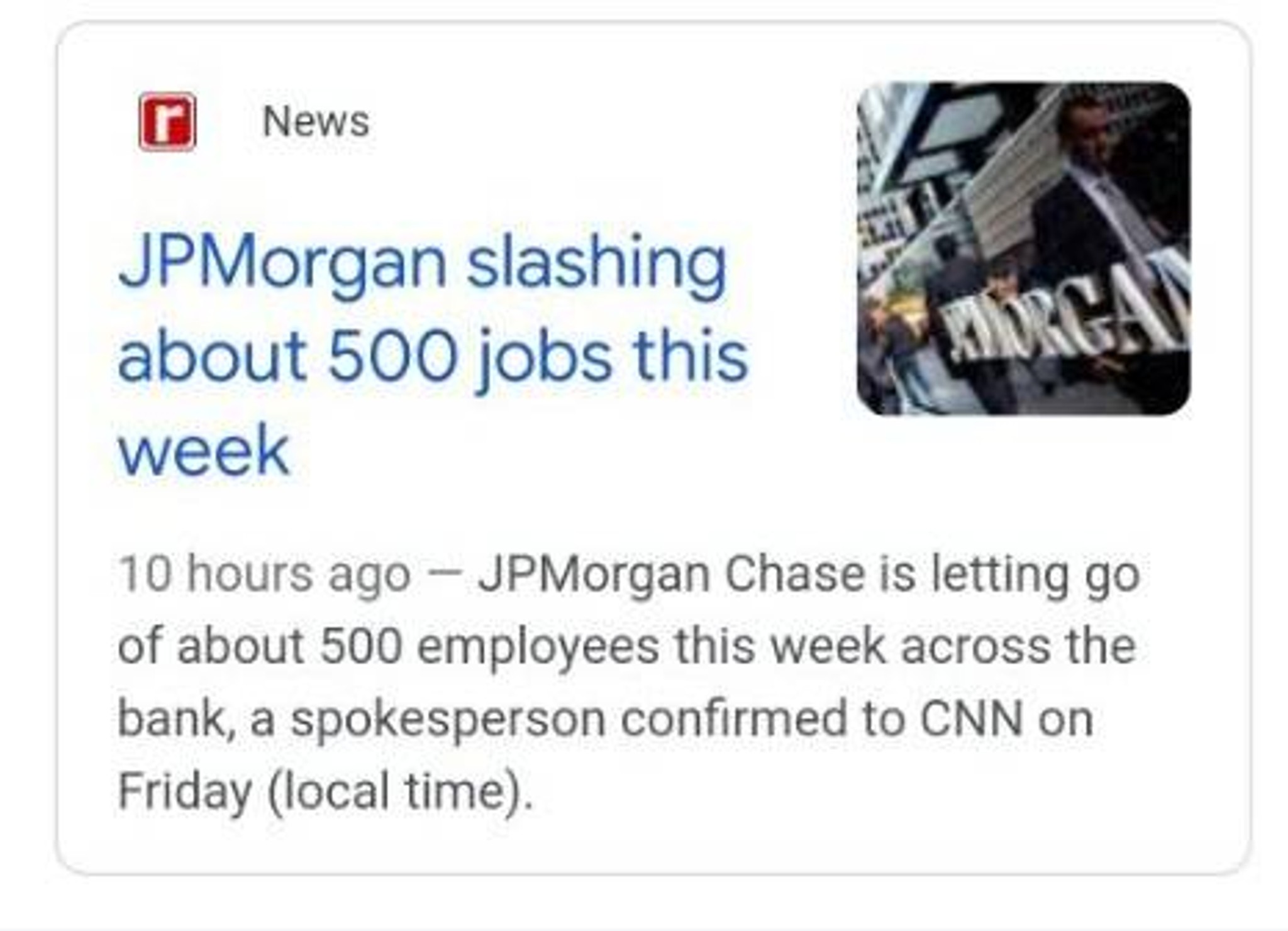Click the red 'r' site favicon
The width and height of the screenshot is (1288, 931).
click(167, 122)
